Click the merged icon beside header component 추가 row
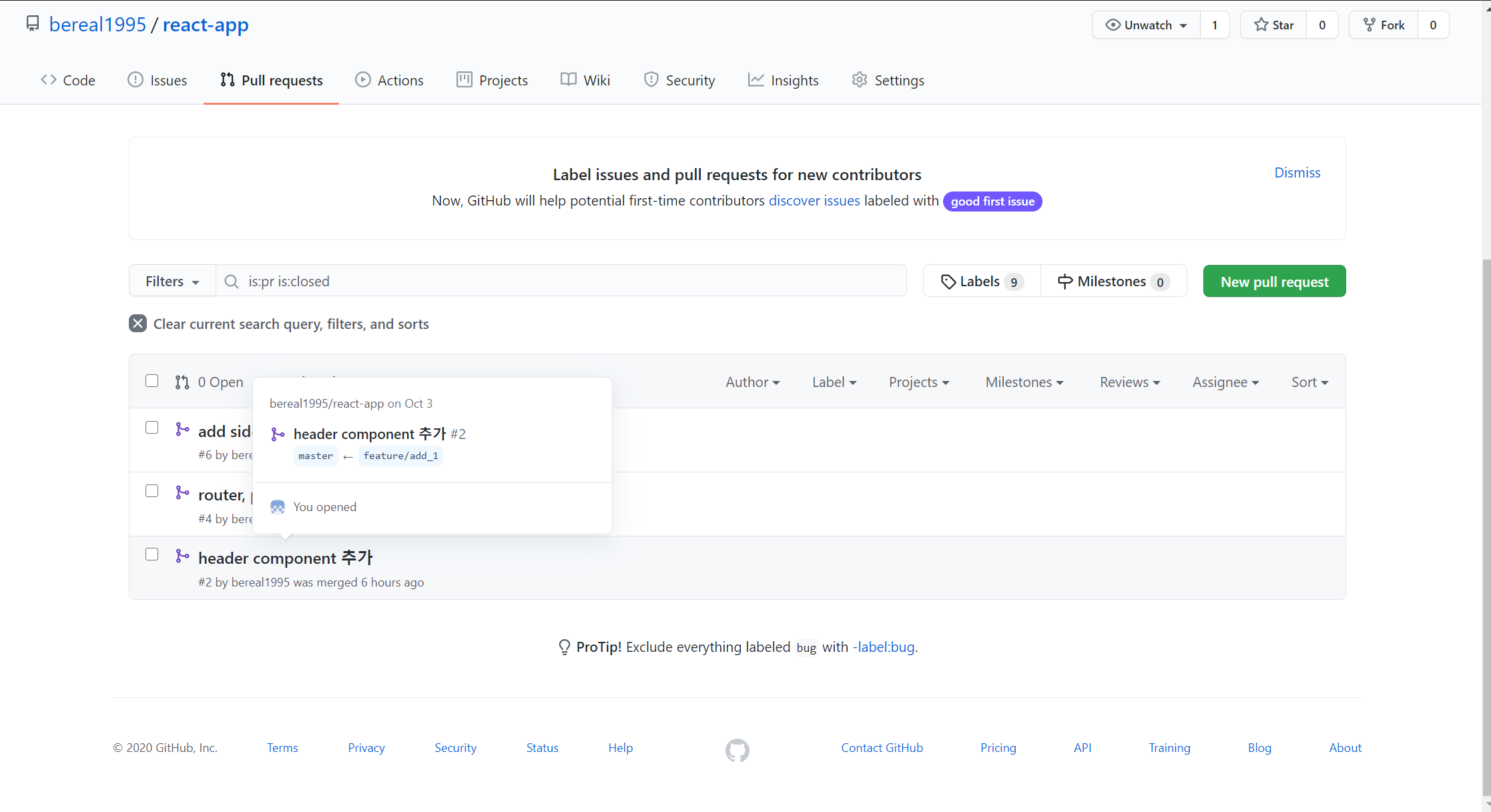Viewport: 1491px width, 812px height. pos(182,556)
